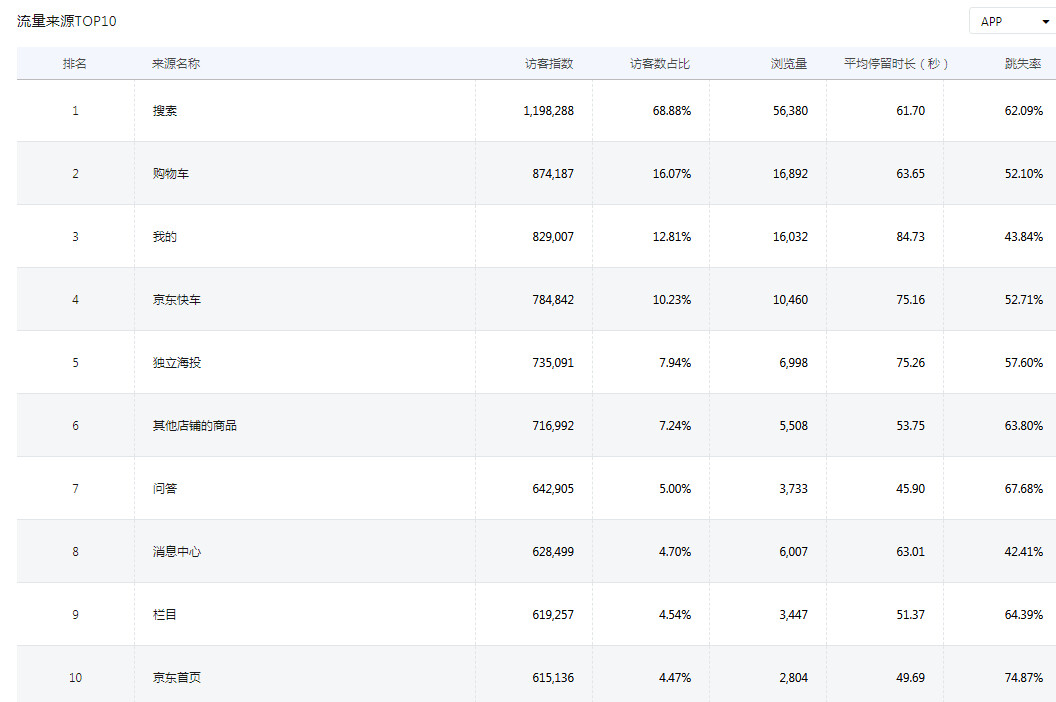Click page views value 2,804
1056x702 pixels.
click(x=793, y=678)
